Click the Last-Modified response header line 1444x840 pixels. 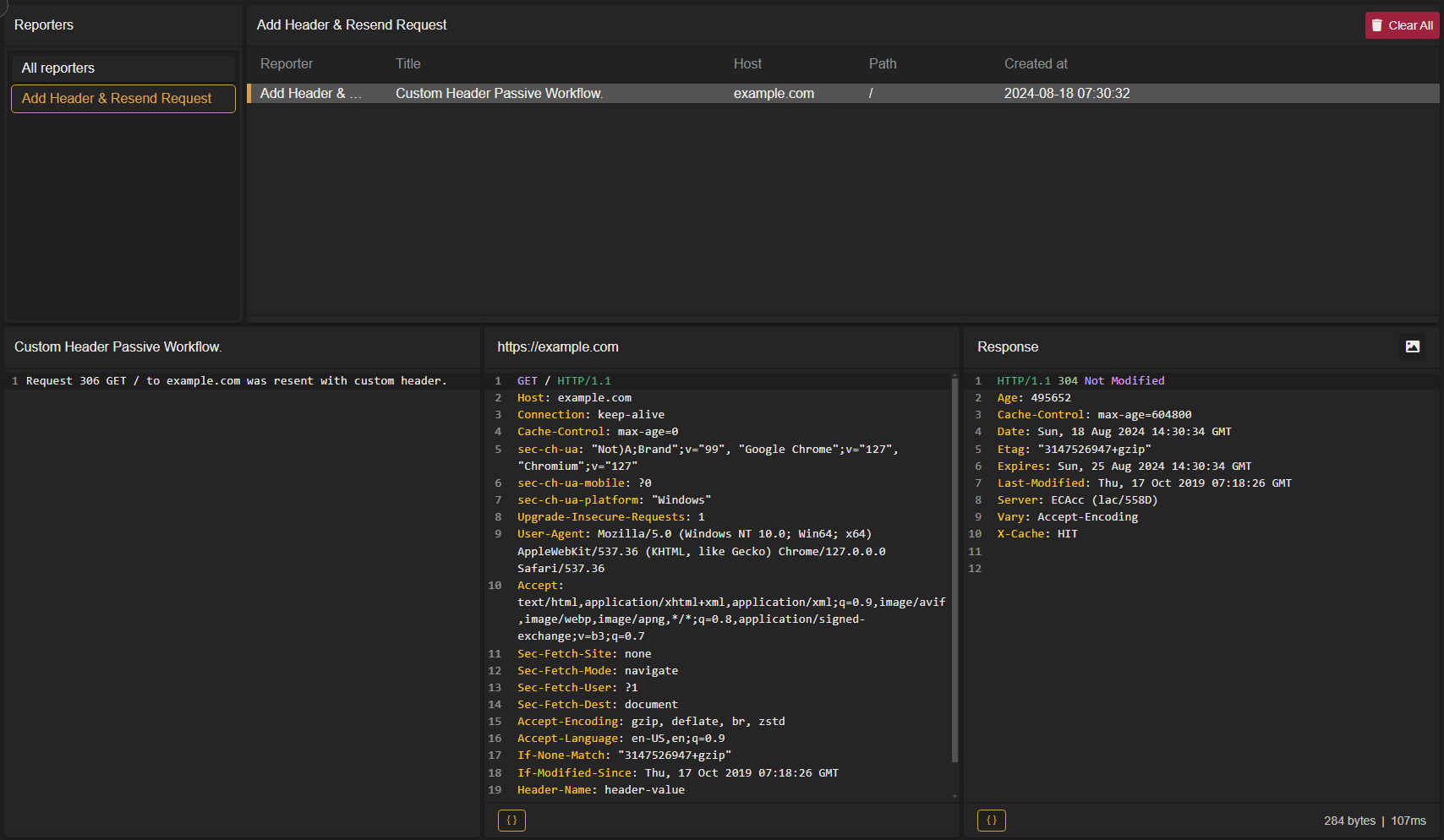tap(1145, 483)
